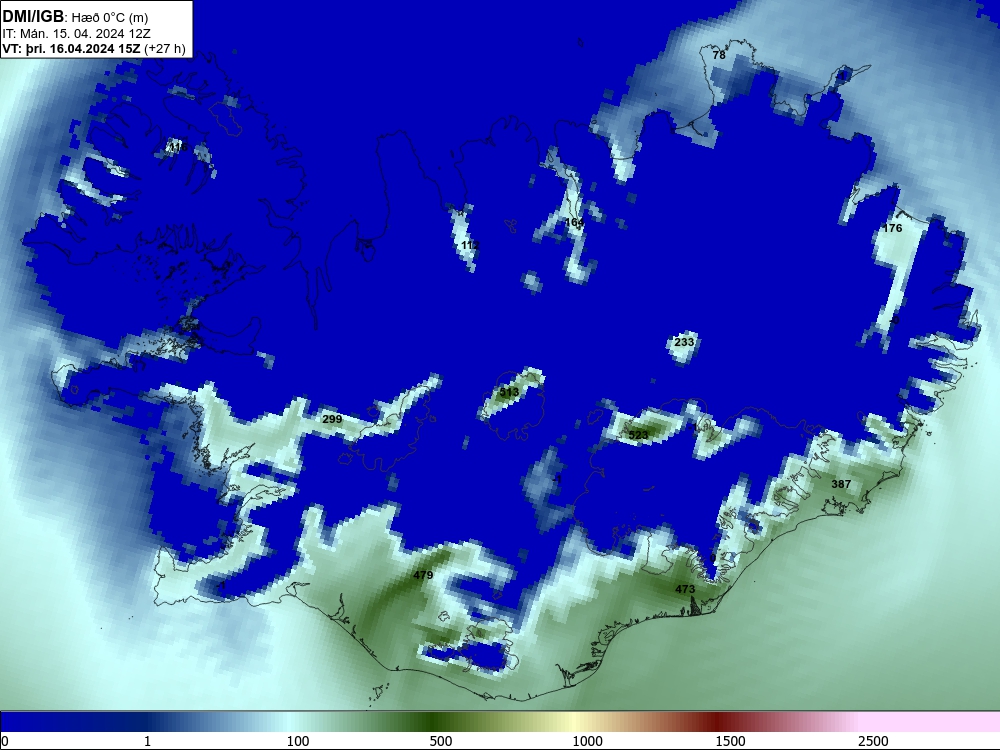Click the map value 473

[685, 589]
